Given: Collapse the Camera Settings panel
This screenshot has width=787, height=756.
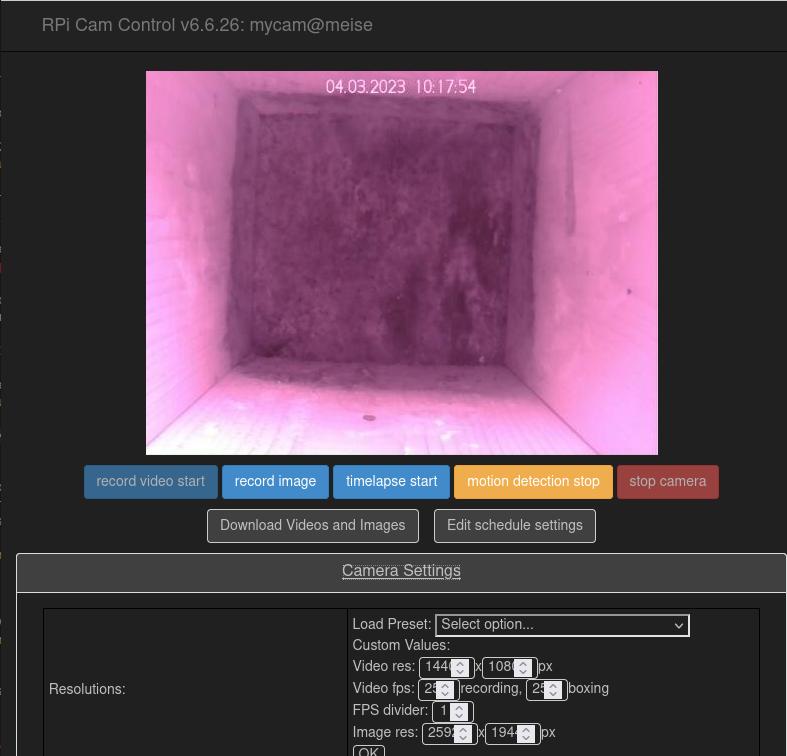Looking at the screenshot, I should [x=401, y=571].
